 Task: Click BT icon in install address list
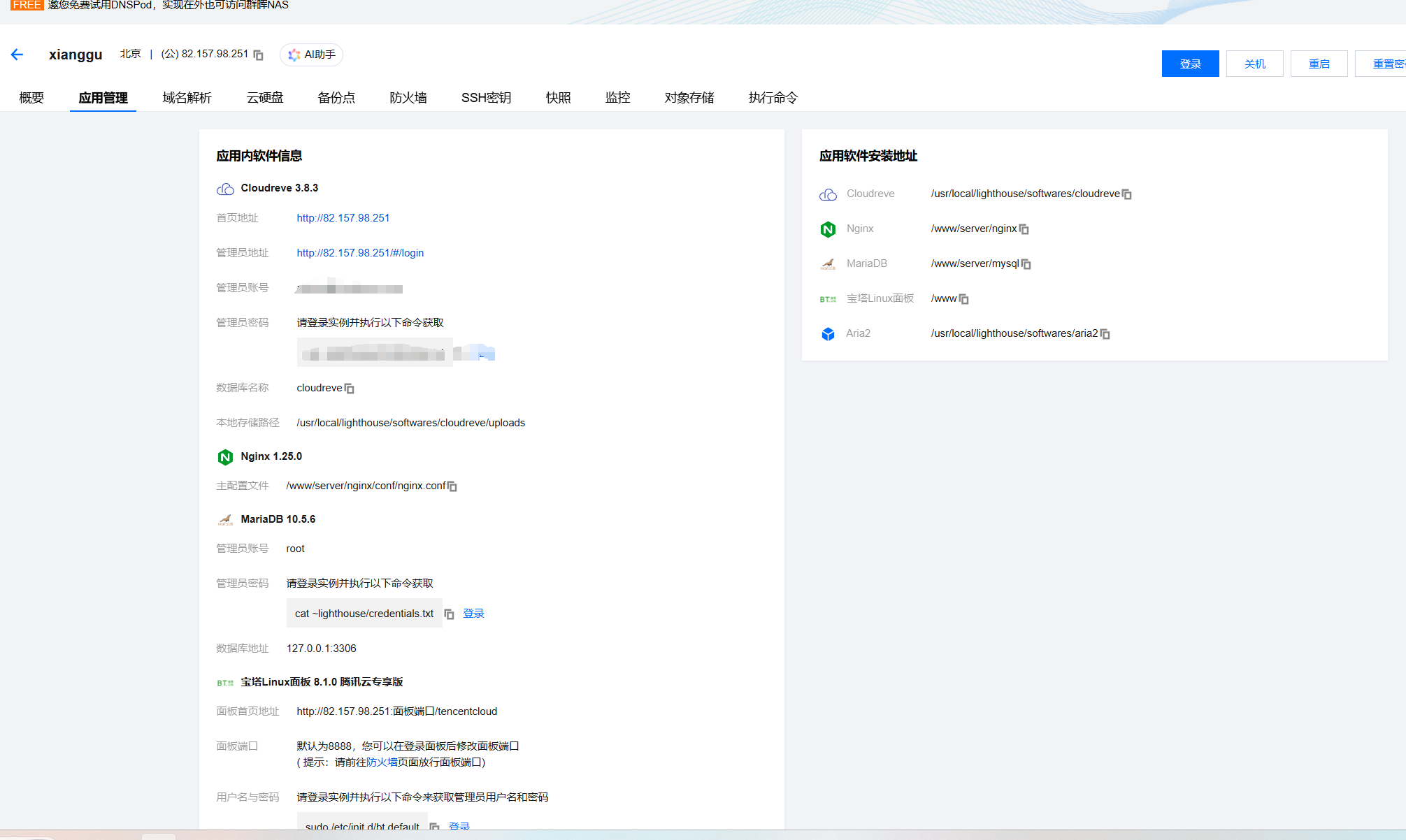828,299
